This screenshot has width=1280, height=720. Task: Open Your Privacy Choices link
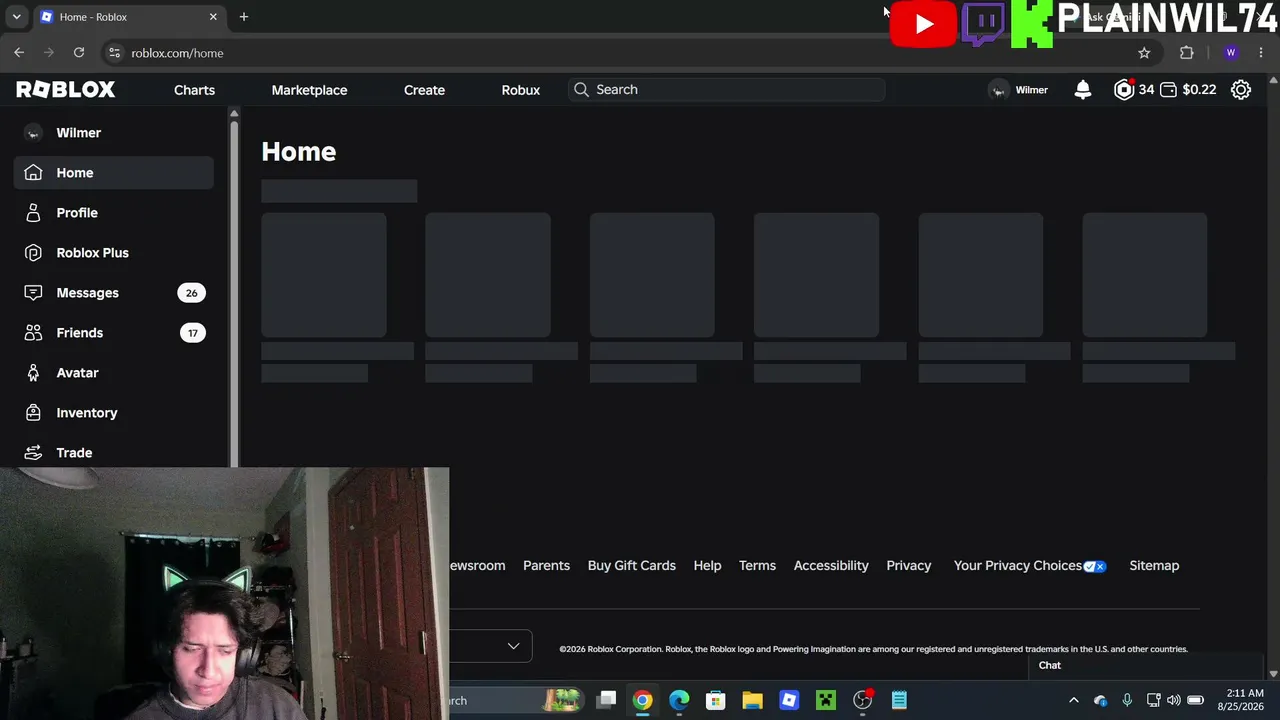(1030, 566)
